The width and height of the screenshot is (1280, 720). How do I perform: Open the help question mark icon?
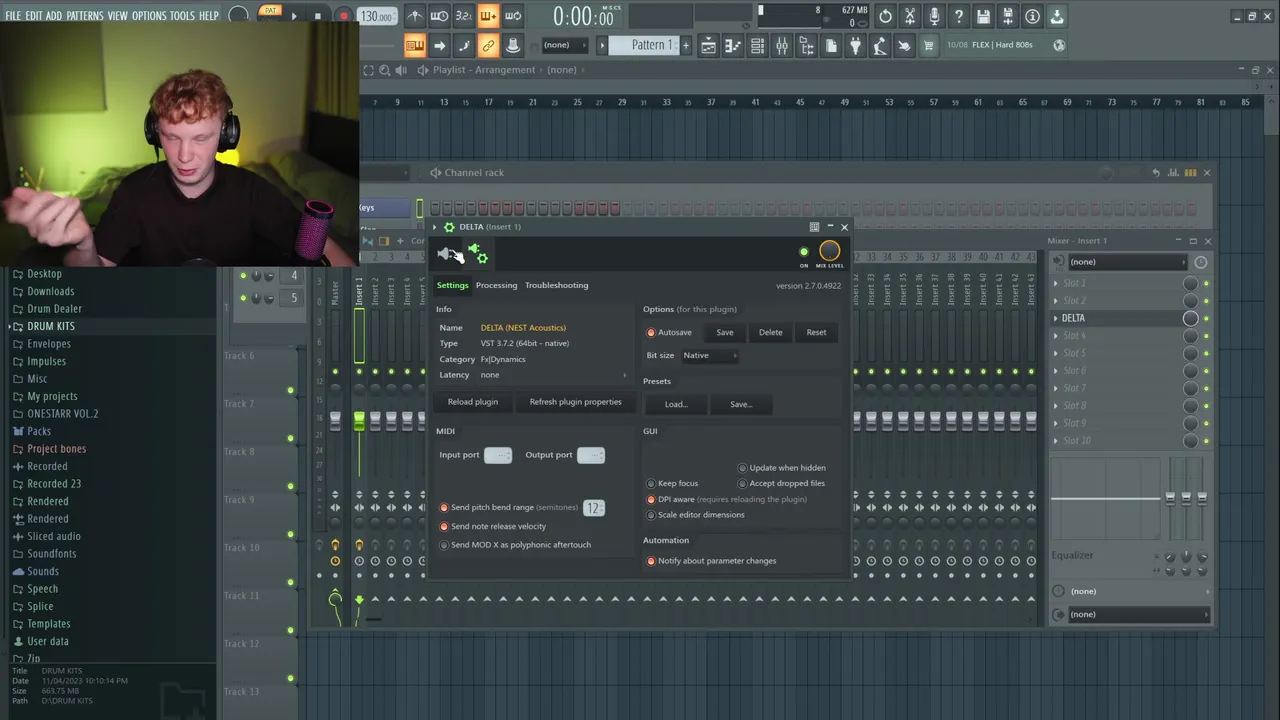(959, 16)
